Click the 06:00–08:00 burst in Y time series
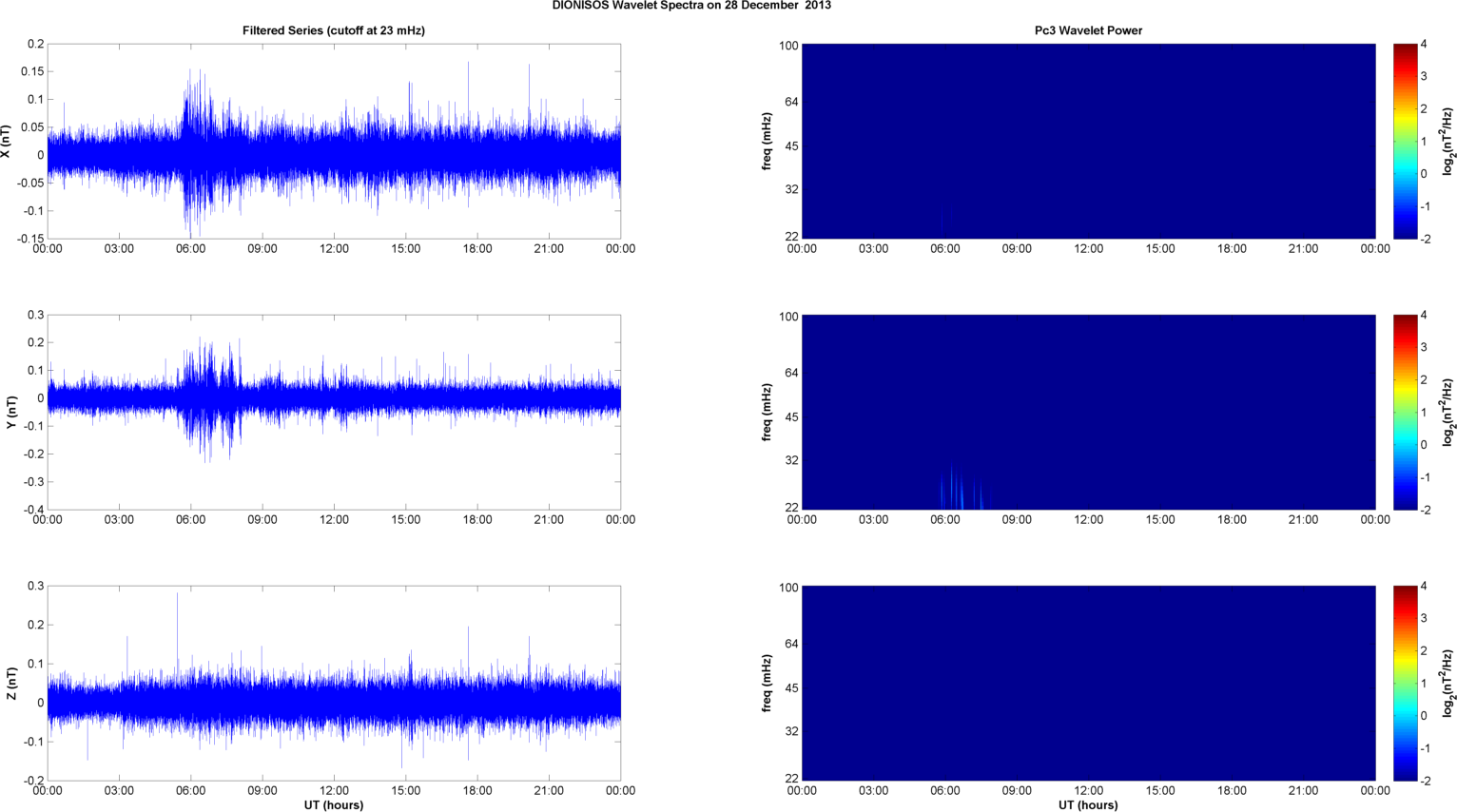The image size is (1457, 812). click(209, 399)
